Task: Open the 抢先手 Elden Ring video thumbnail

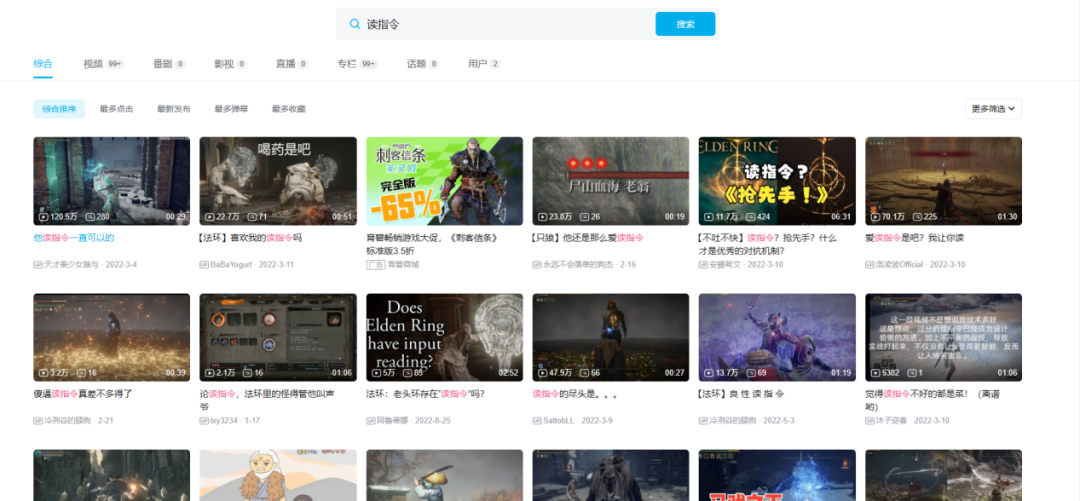Action: click(x=776, y=180)
